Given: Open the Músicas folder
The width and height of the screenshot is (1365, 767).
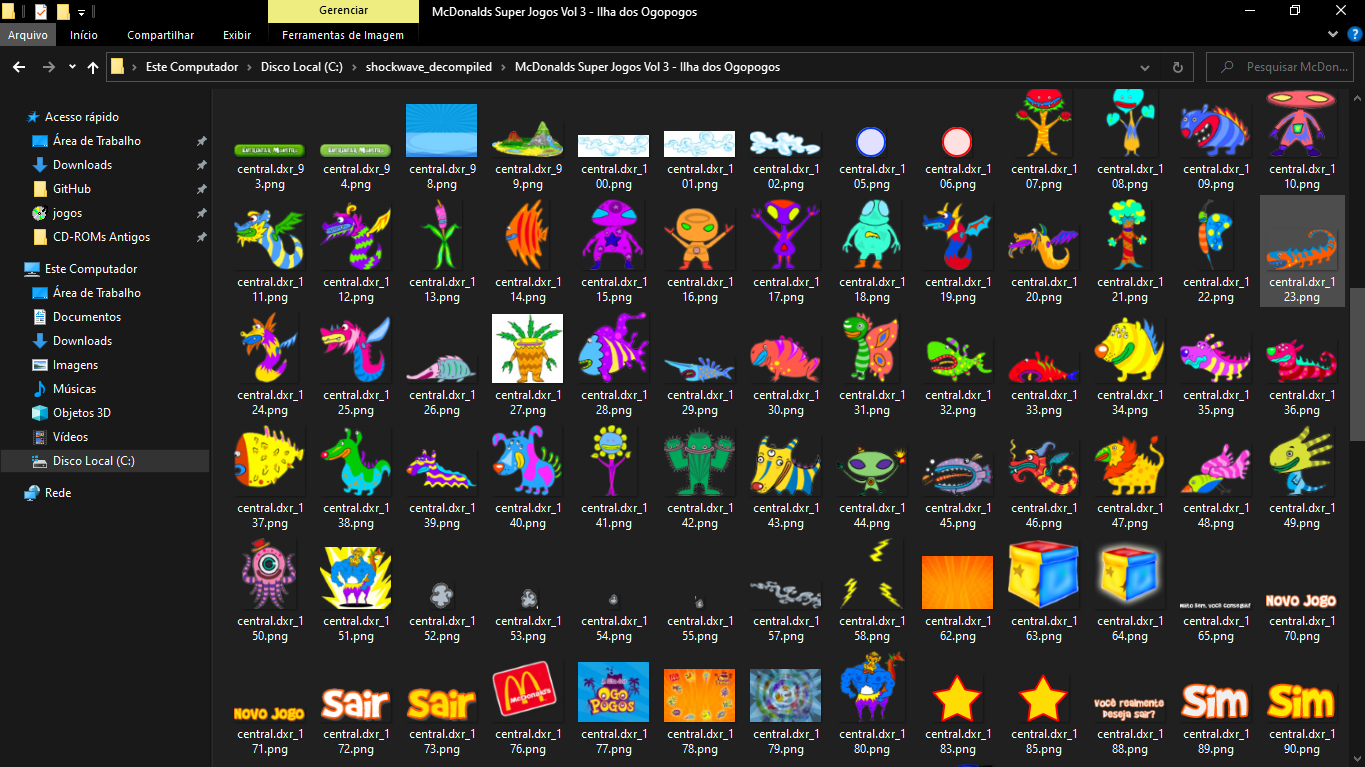Looking at the screenshot, I should (x=74, y=389).
